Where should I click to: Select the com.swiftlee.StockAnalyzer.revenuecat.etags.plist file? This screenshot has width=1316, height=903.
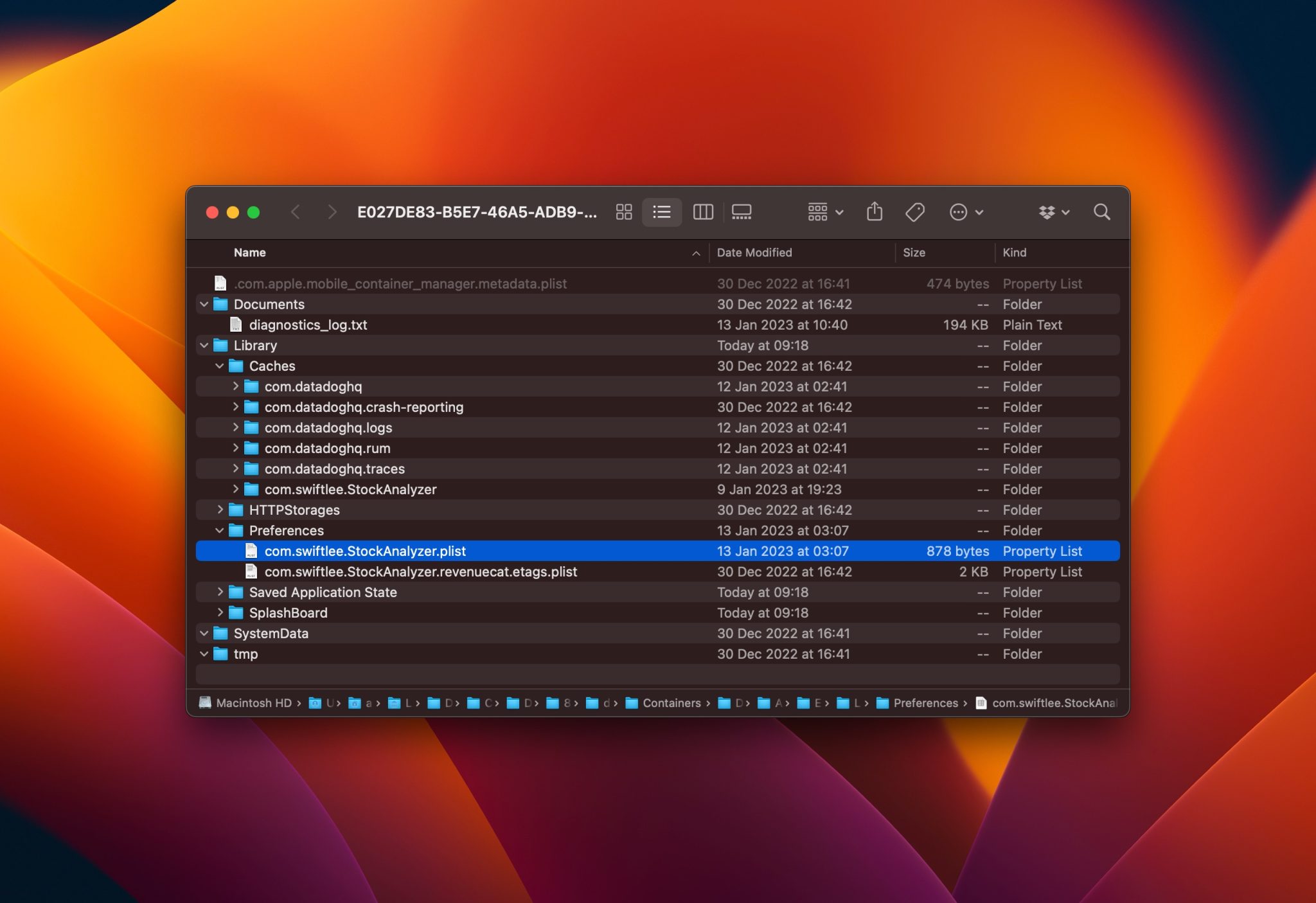422,571
